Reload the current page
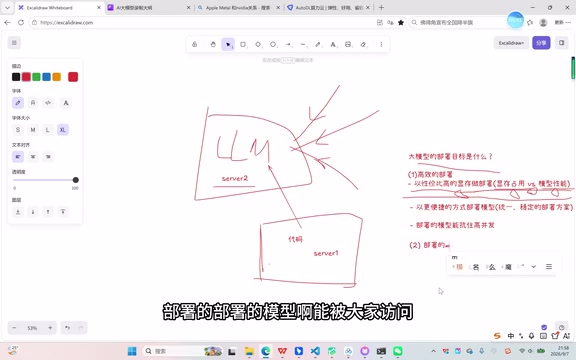Screen dimensions: 576x360 click(x=21, y=22)
